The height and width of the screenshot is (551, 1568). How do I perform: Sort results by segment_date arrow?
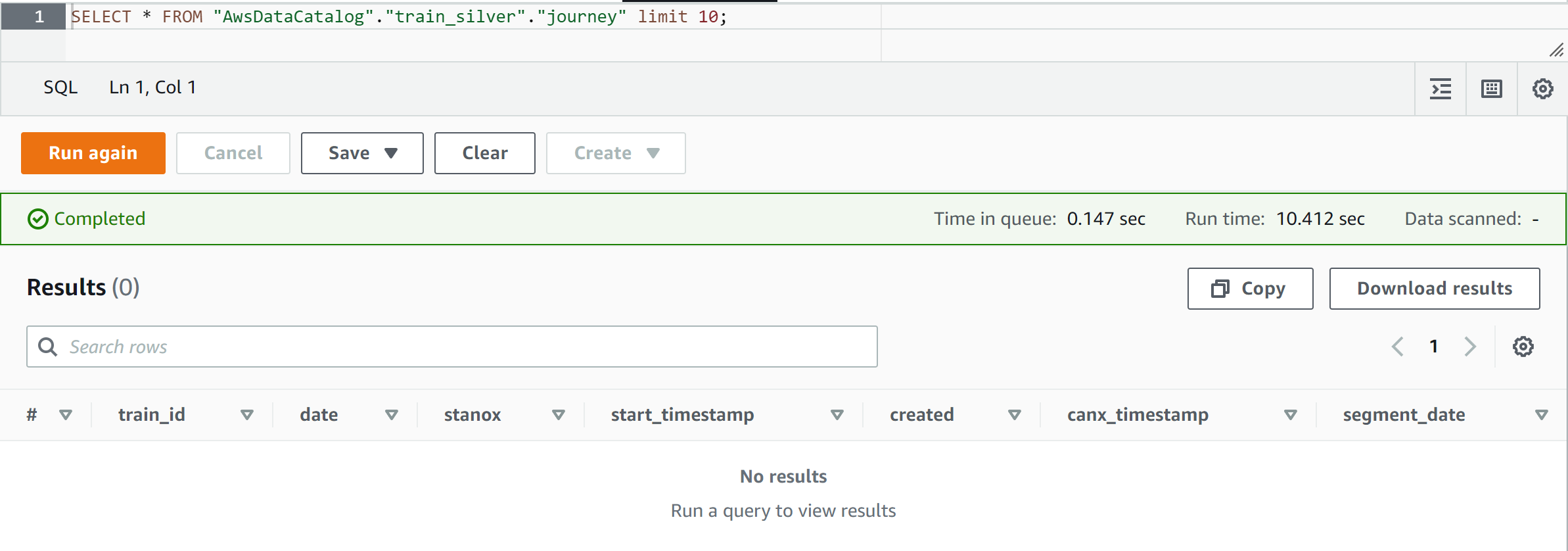pyautogui.click(x=1541, y=415)
